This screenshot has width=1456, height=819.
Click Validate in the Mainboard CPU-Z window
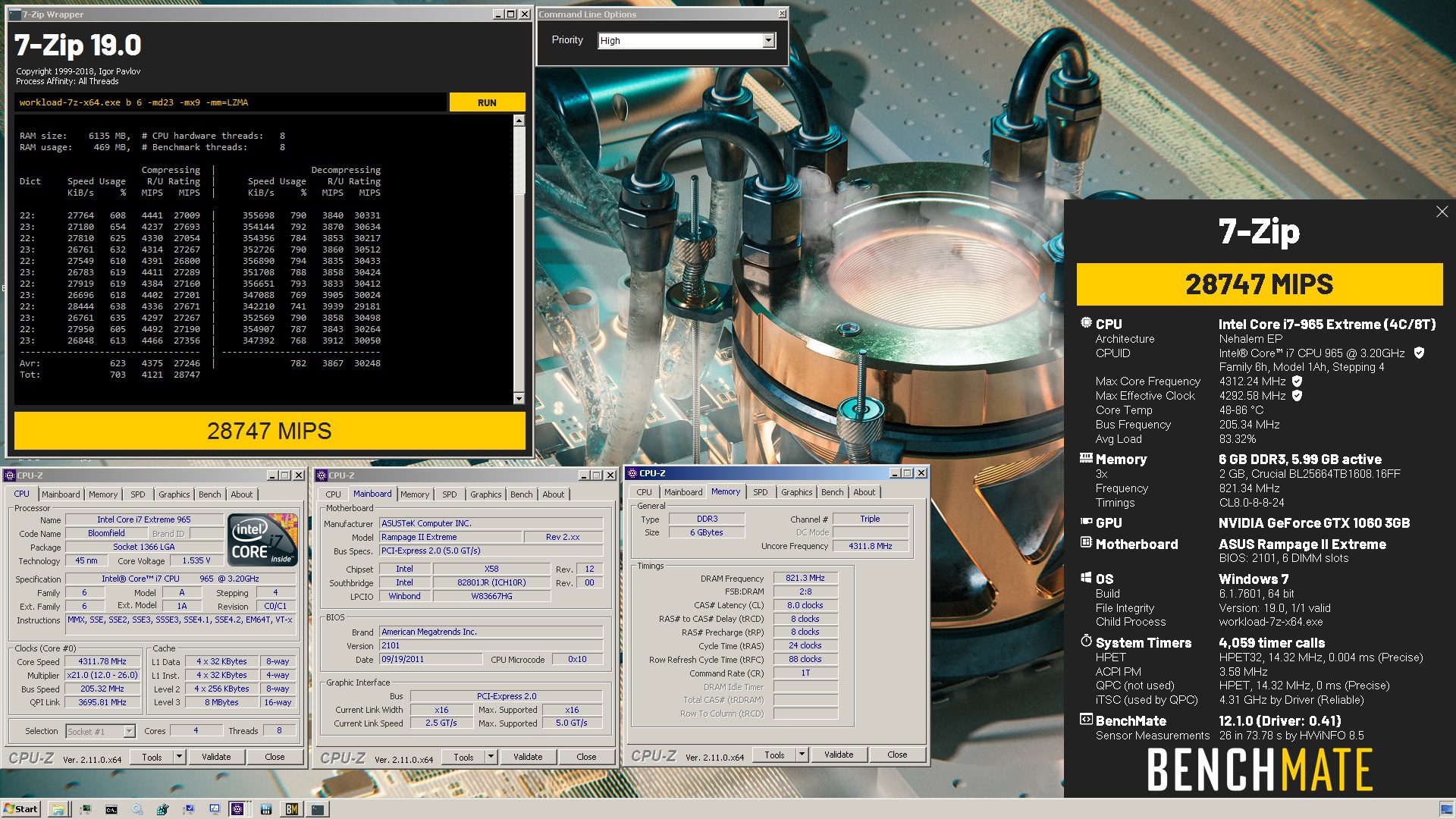[x=528, y=757]
